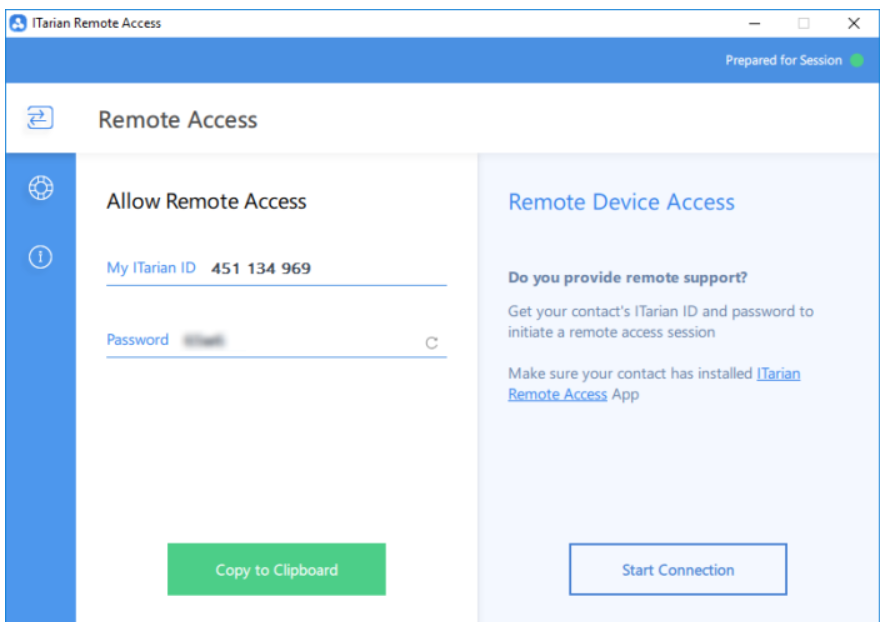Minimize the ITarian Remote Access window
885x622 pixels.
[x=754, y=23]
